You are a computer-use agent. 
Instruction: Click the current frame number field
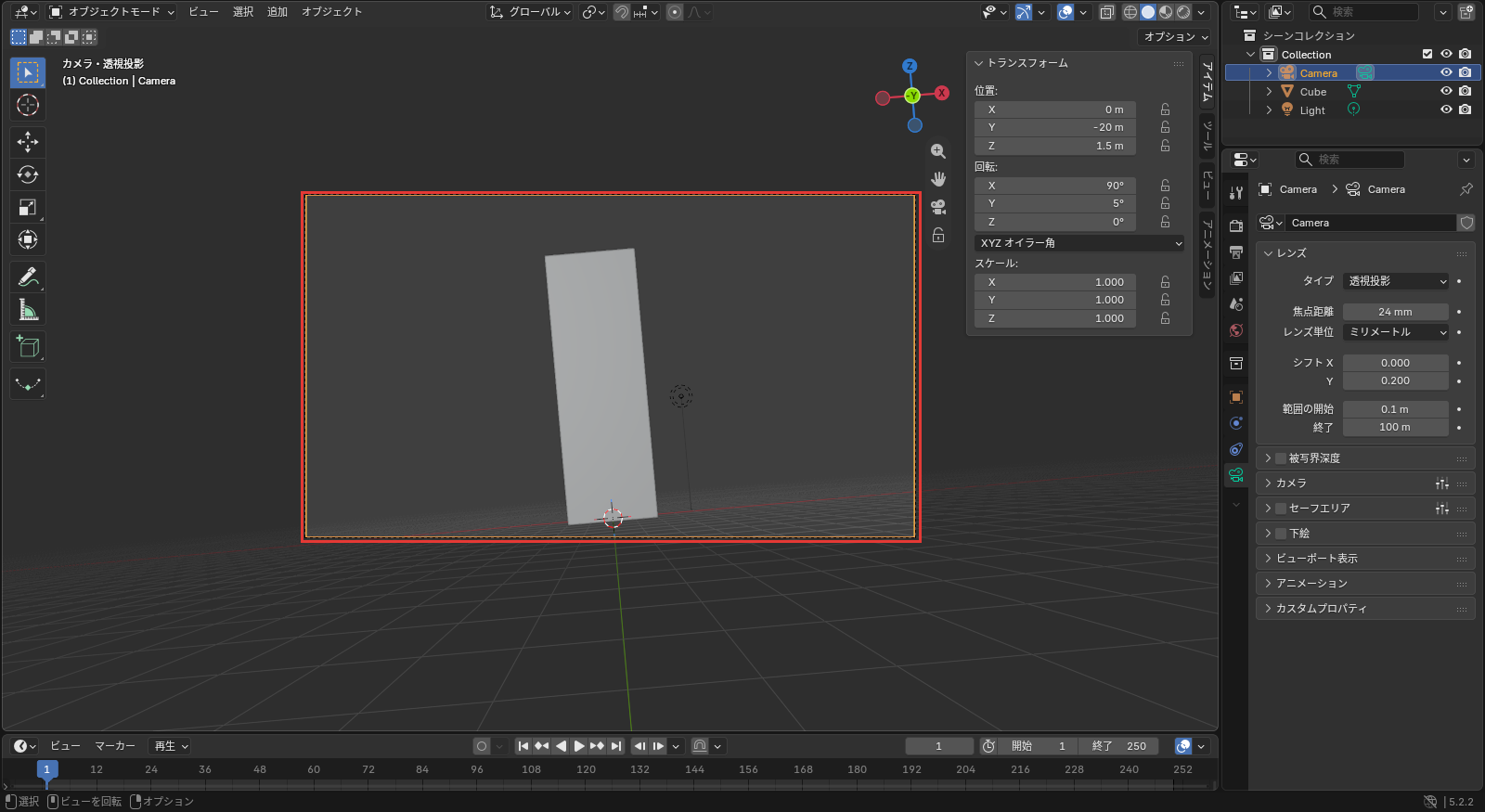939,746
